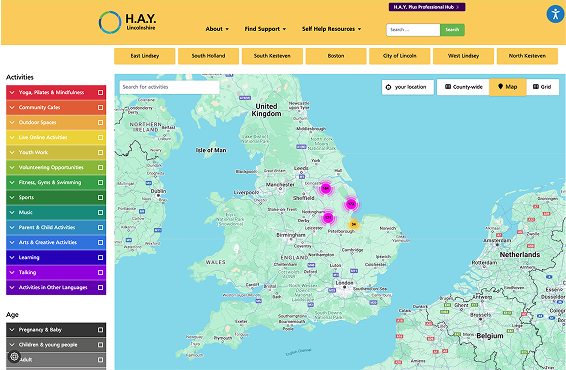
Task: Enable the Pregnancy & Baby age checkbox
Action: 100,330
